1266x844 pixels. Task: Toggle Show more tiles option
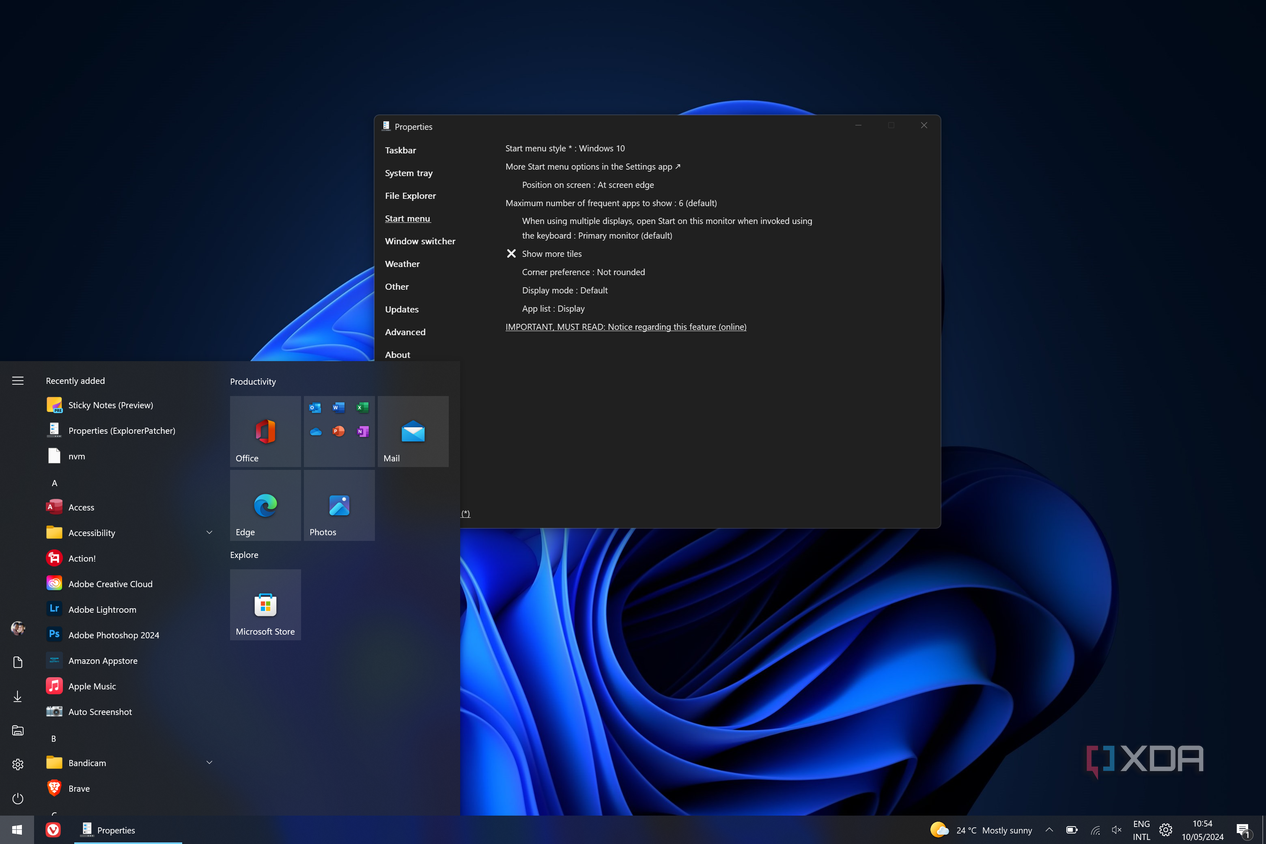click(544, 254)
